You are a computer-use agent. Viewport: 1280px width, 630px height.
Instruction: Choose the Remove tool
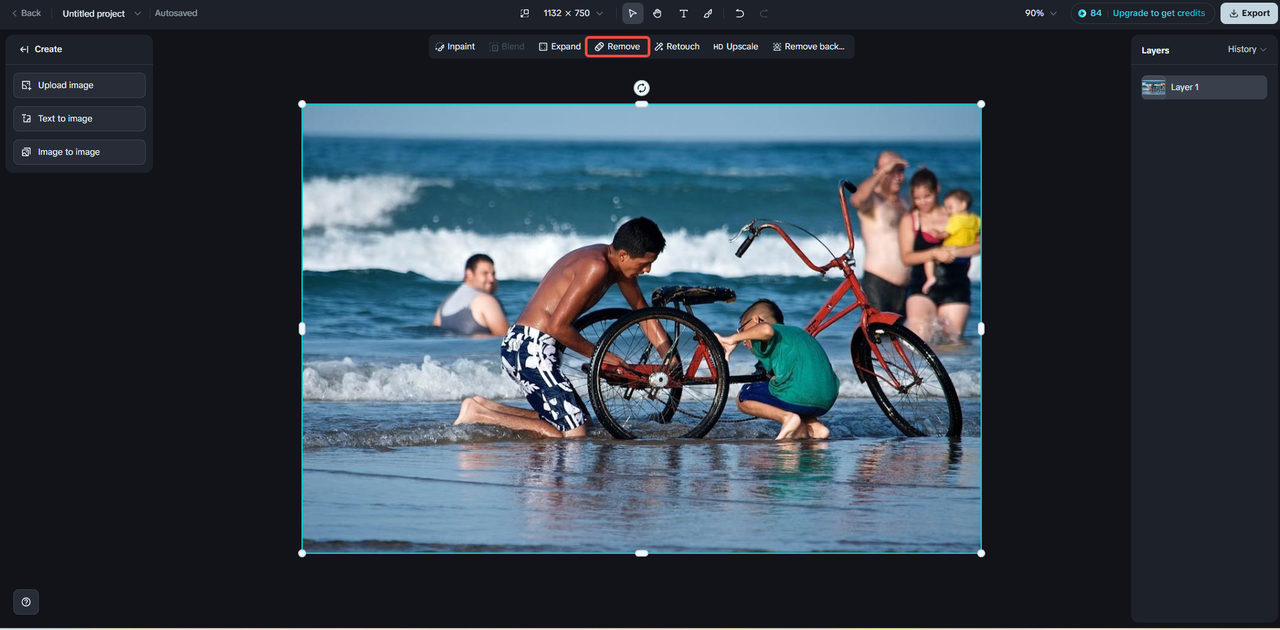pyautogui.click(x=617, y=47)
